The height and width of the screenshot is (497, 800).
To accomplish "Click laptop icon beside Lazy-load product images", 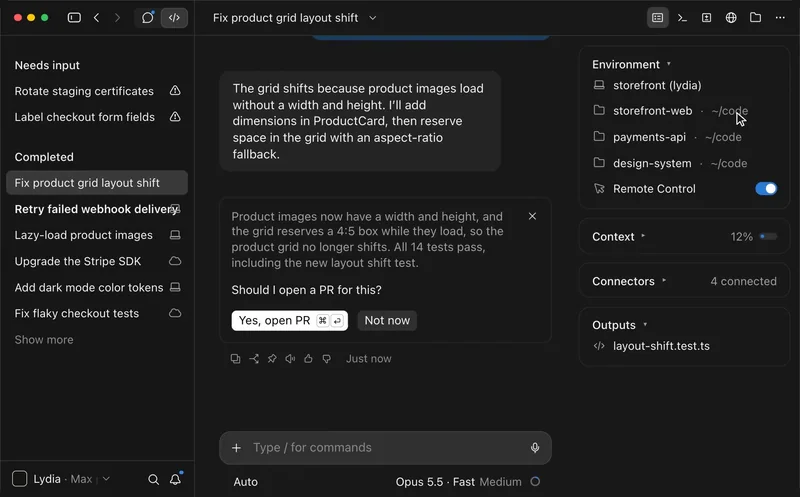I will point(175,235).
